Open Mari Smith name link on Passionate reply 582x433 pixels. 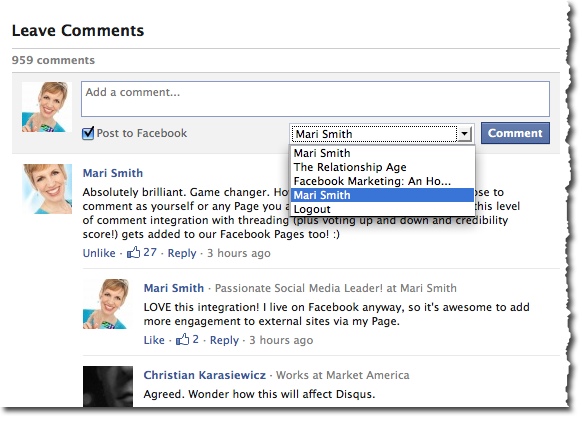point(174,288)
